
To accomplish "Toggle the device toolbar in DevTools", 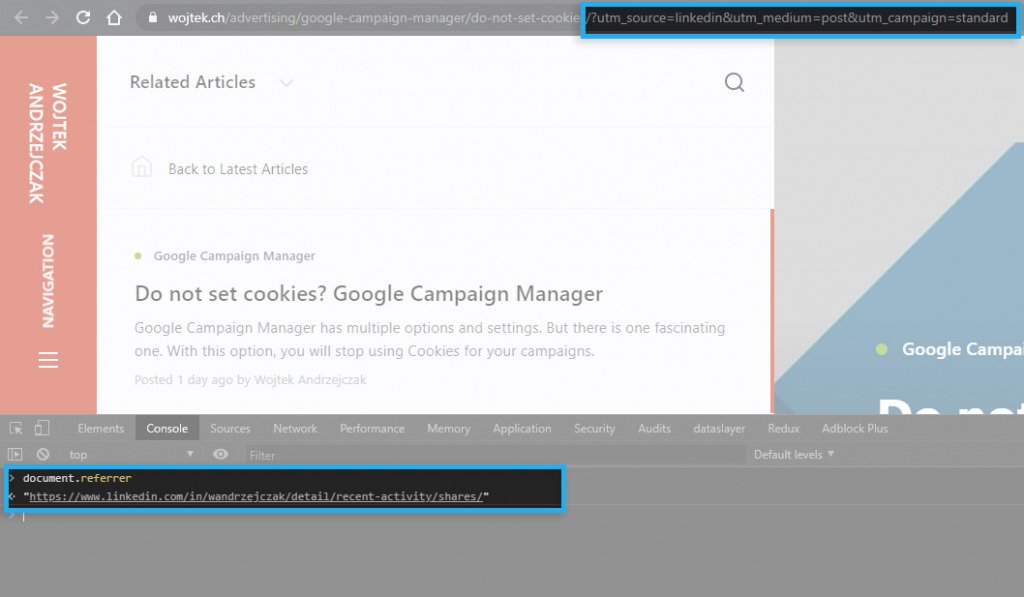I will pos(42,428).
